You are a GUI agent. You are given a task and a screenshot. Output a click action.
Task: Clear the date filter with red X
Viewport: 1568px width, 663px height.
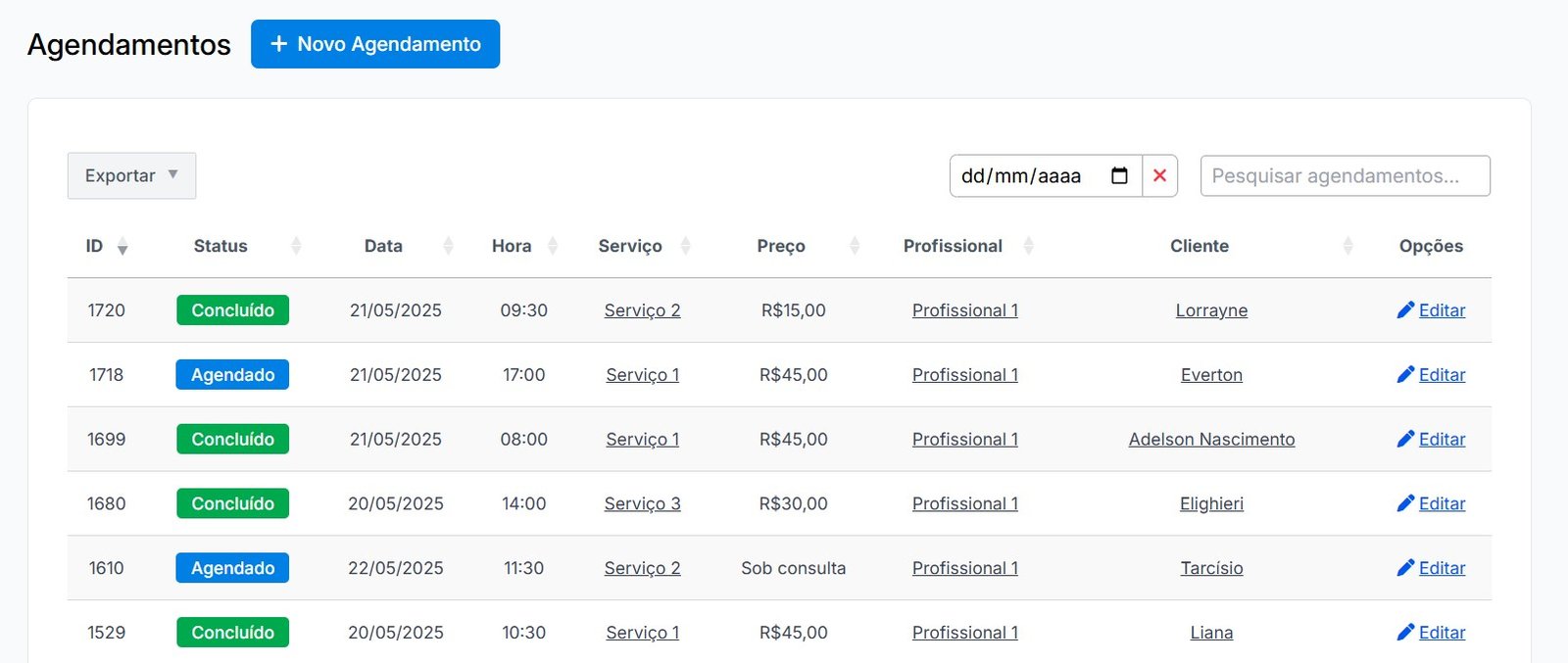tap(1159, 176)
